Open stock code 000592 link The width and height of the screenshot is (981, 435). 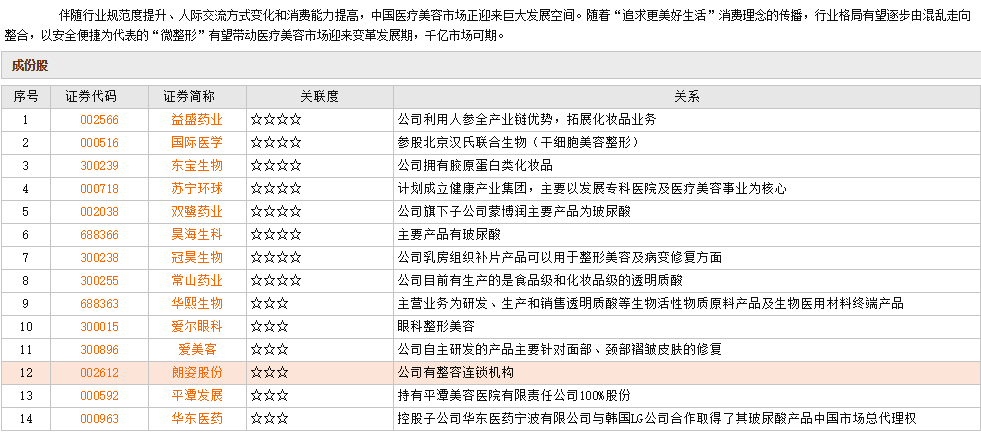coord(99,396)
